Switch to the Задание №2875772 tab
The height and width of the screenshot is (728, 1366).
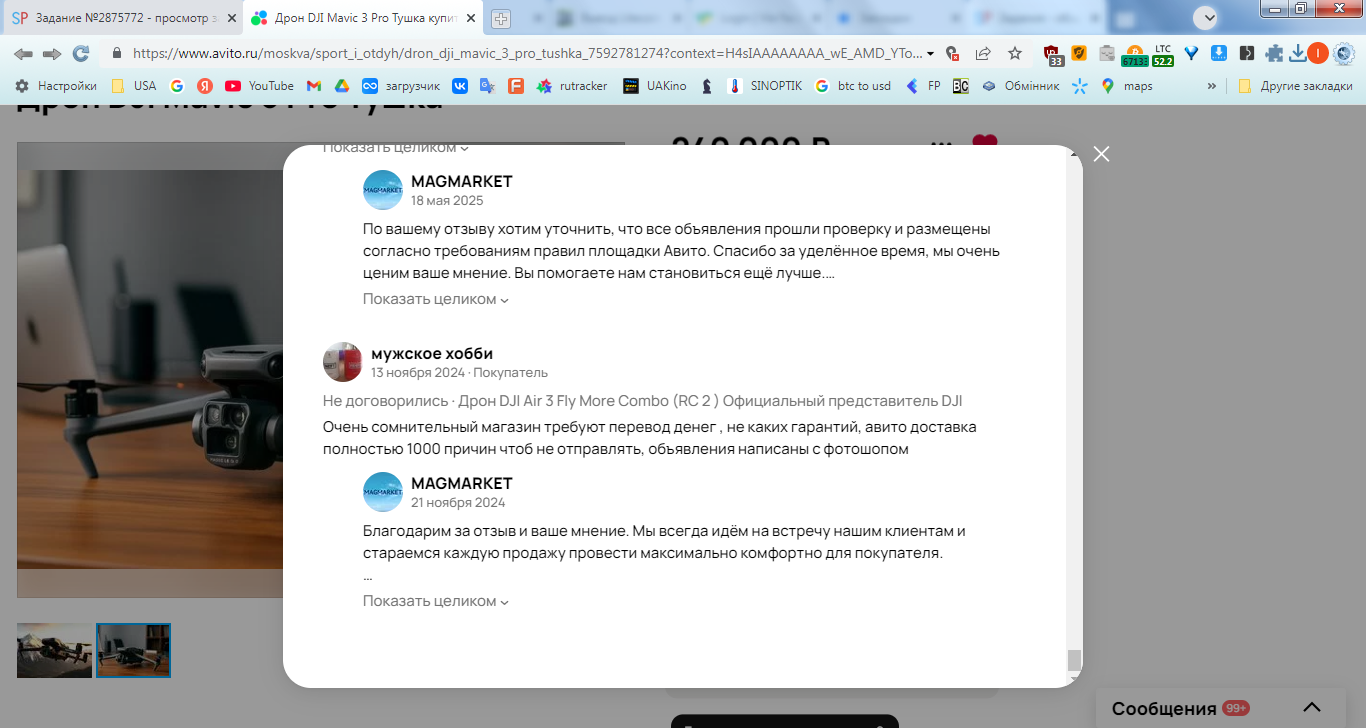pyautogui.click(x=122, y=18)
